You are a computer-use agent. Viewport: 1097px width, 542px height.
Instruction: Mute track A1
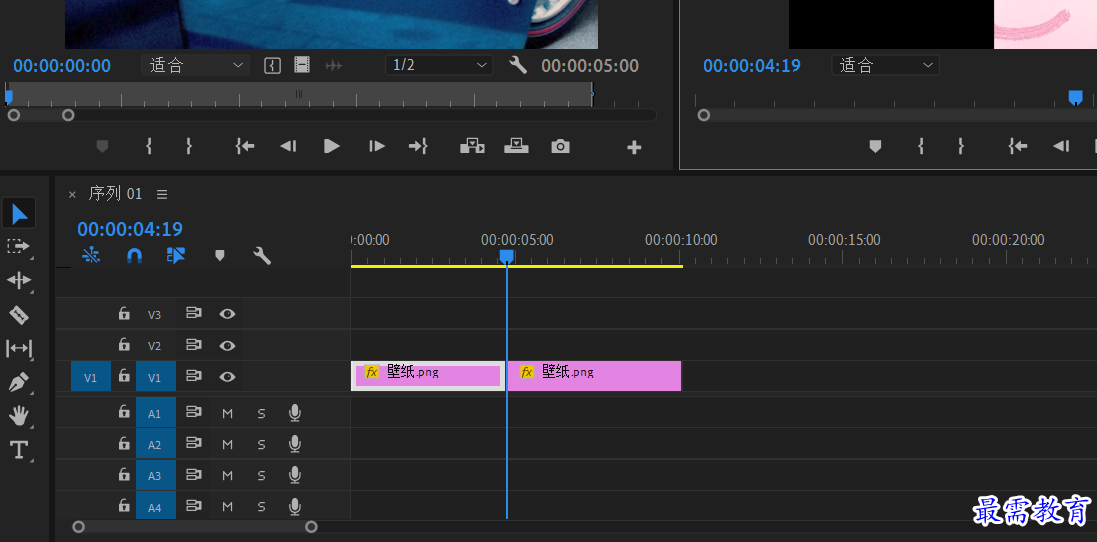click(227, 413)
